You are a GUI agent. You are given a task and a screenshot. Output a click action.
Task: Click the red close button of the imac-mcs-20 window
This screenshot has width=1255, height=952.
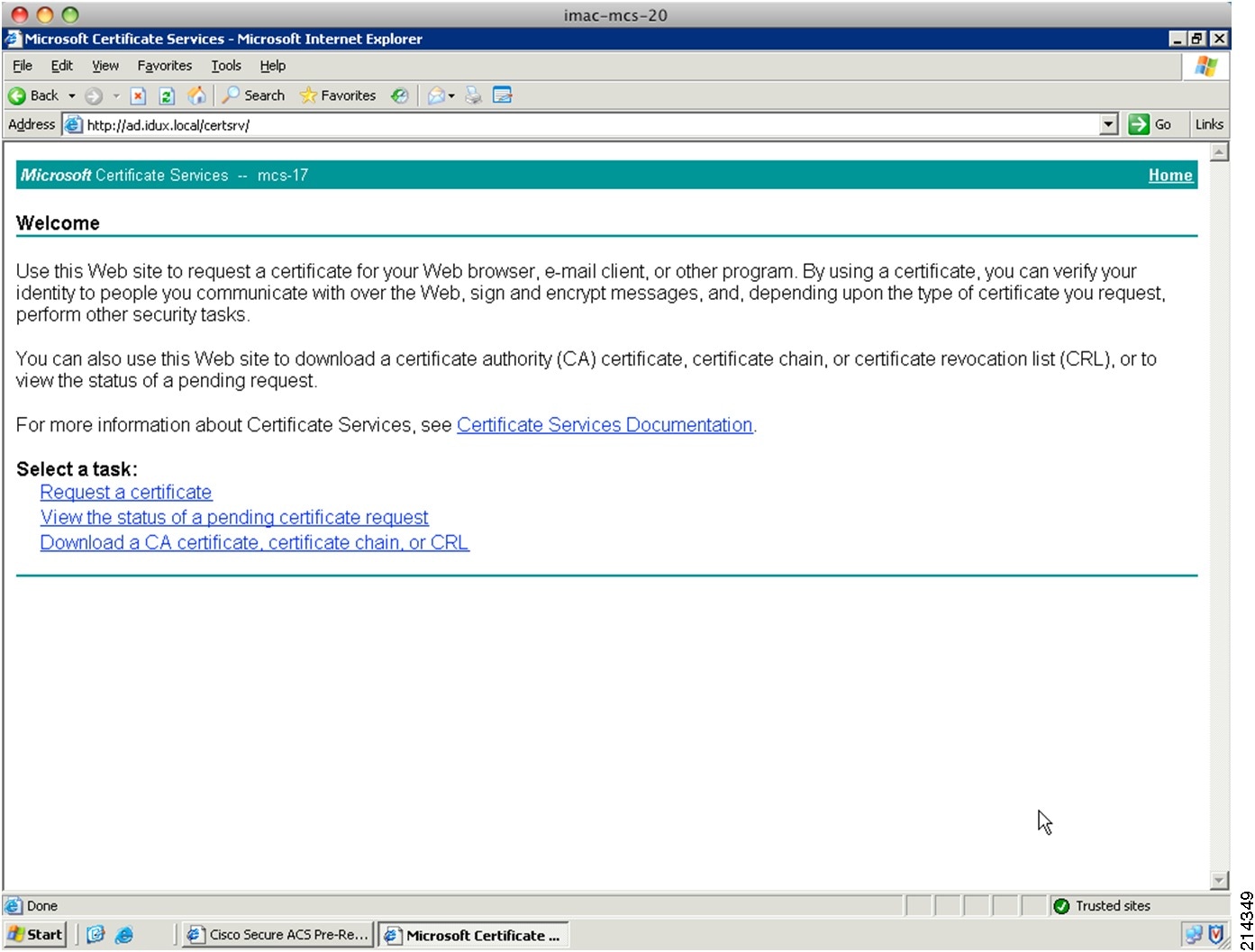point(20,14)
